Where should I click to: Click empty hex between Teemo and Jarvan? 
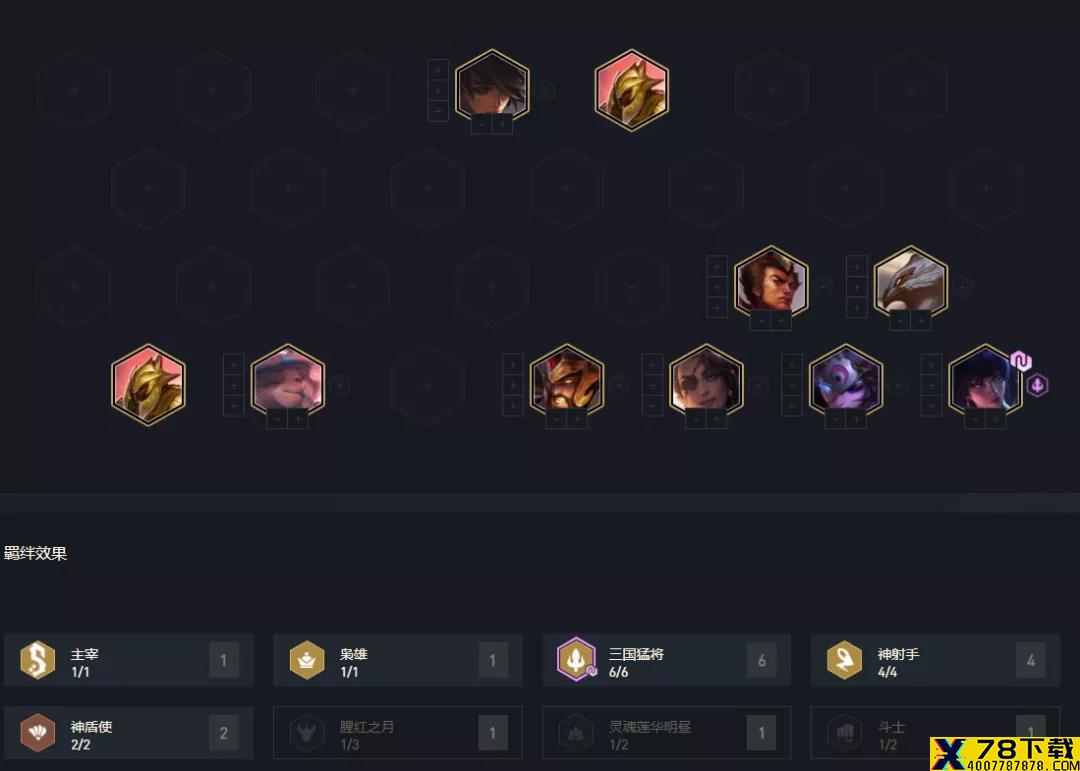tap(426, 384)
